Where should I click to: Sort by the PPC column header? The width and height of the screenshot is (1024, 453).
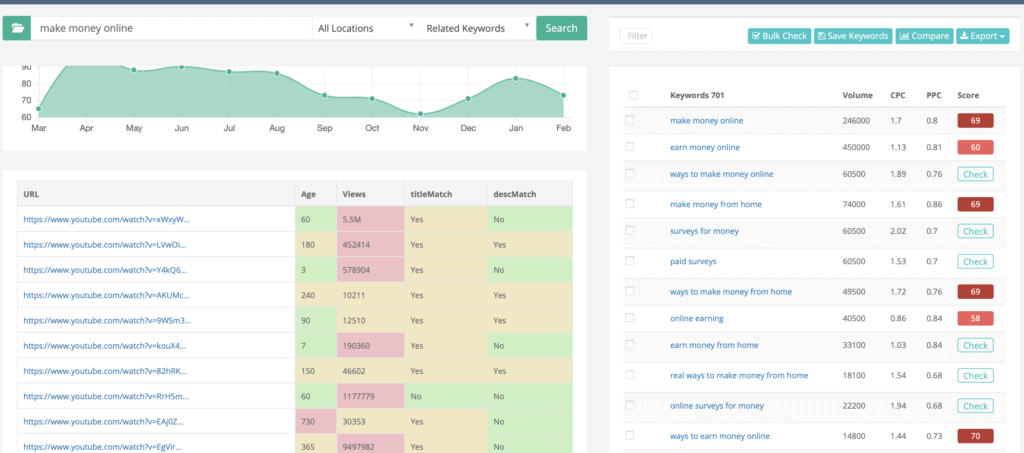point(934,95)
